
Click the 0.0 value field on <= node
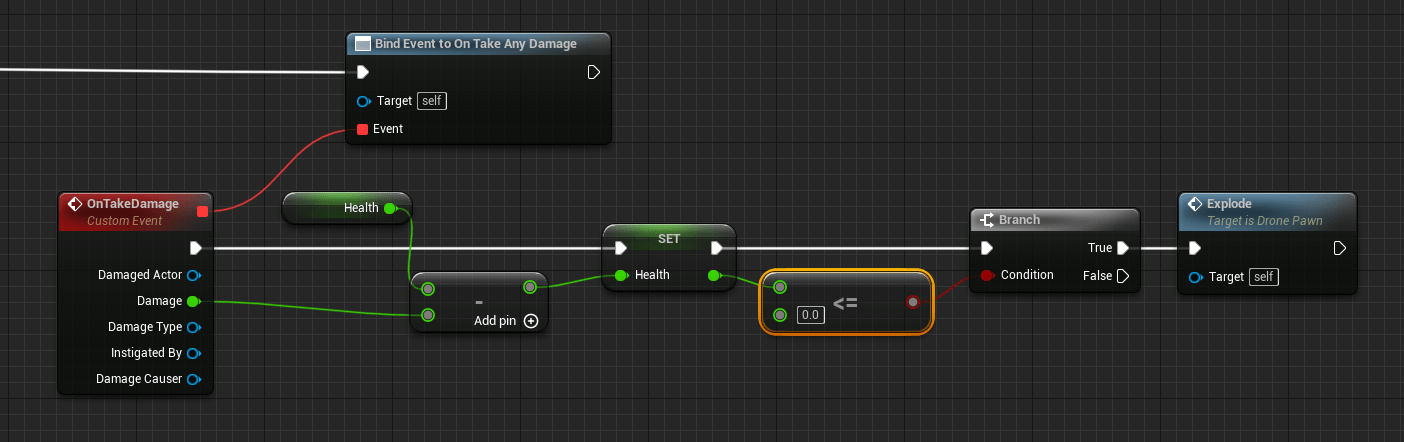(x=810, y=315)
